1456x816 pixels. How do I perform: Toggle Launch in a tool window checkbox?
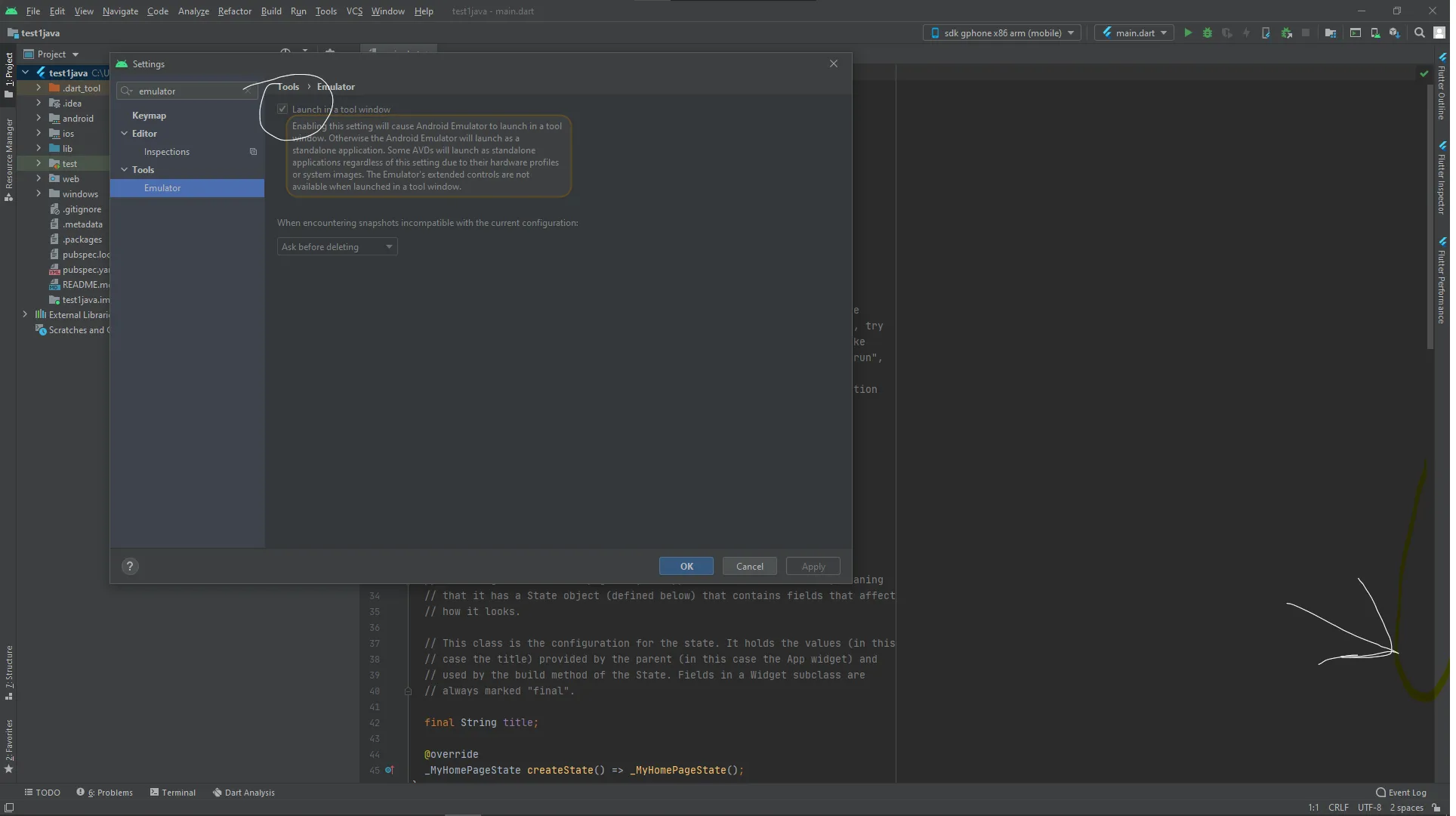click(283, 110)
